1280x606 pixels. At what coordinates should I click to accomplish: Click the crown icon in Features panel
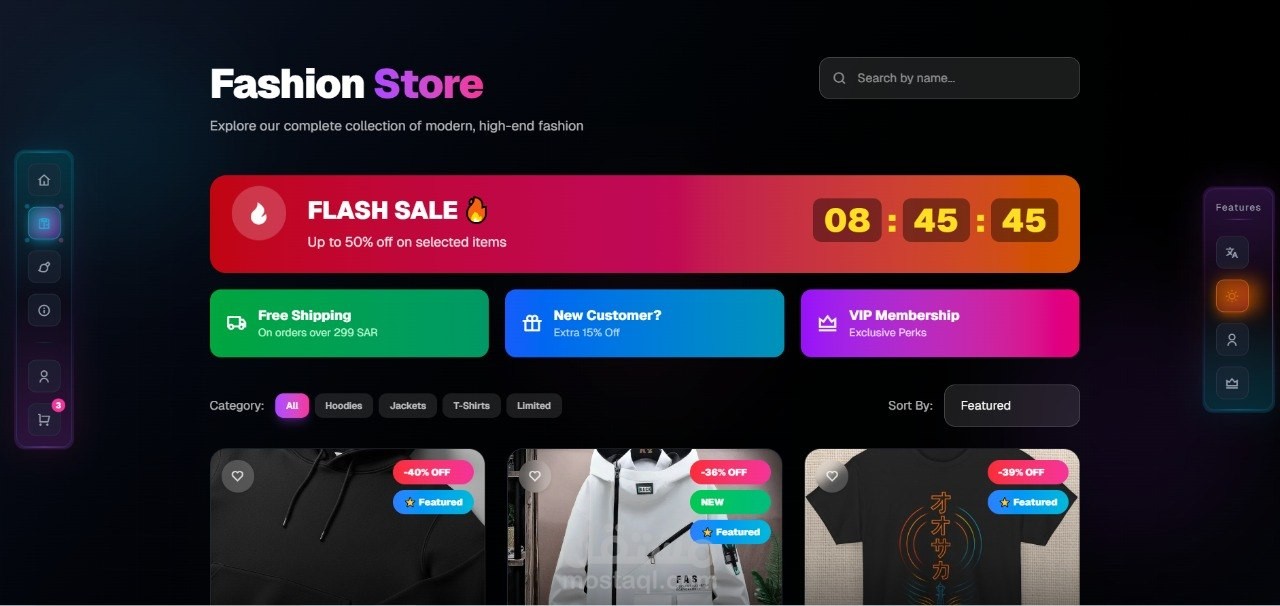[x=1232, y=383]
